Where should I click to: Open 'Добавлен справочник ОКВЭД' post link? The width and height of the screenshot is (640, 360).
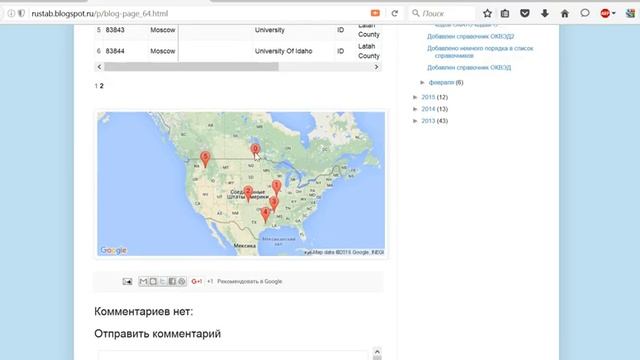[469, 67]
